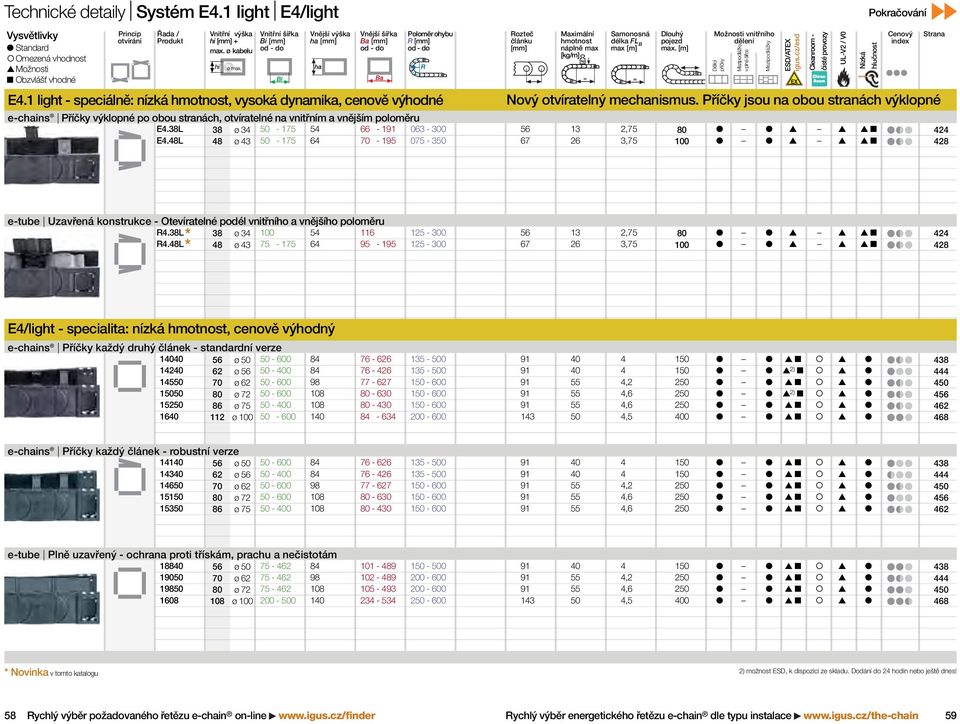Click the yellow 'E4.1 light - speciálně' section banner
This screenshot has height=724, width=960.
[x=480, y=100]
